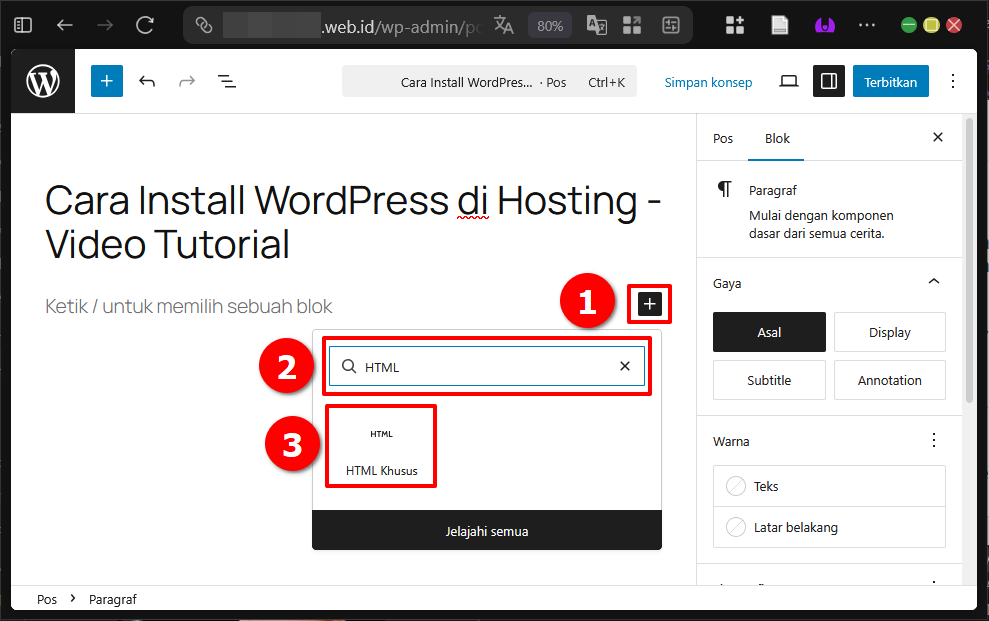Open the device preview desktop icon
The width and height of the screenshot is (989, 621).
(788, 81)
